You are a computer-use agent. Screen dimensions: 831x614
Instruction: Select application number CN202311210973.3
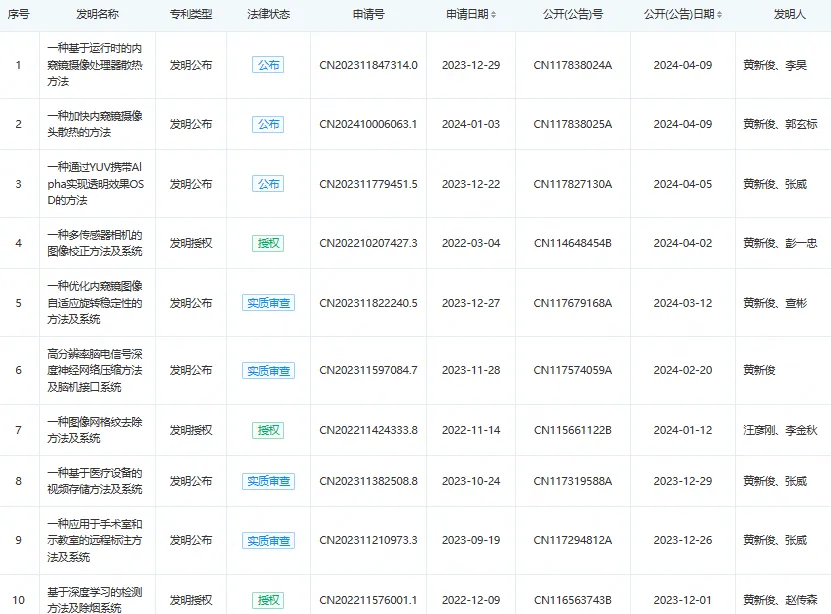pyautogui.click(x=368, y=540)
